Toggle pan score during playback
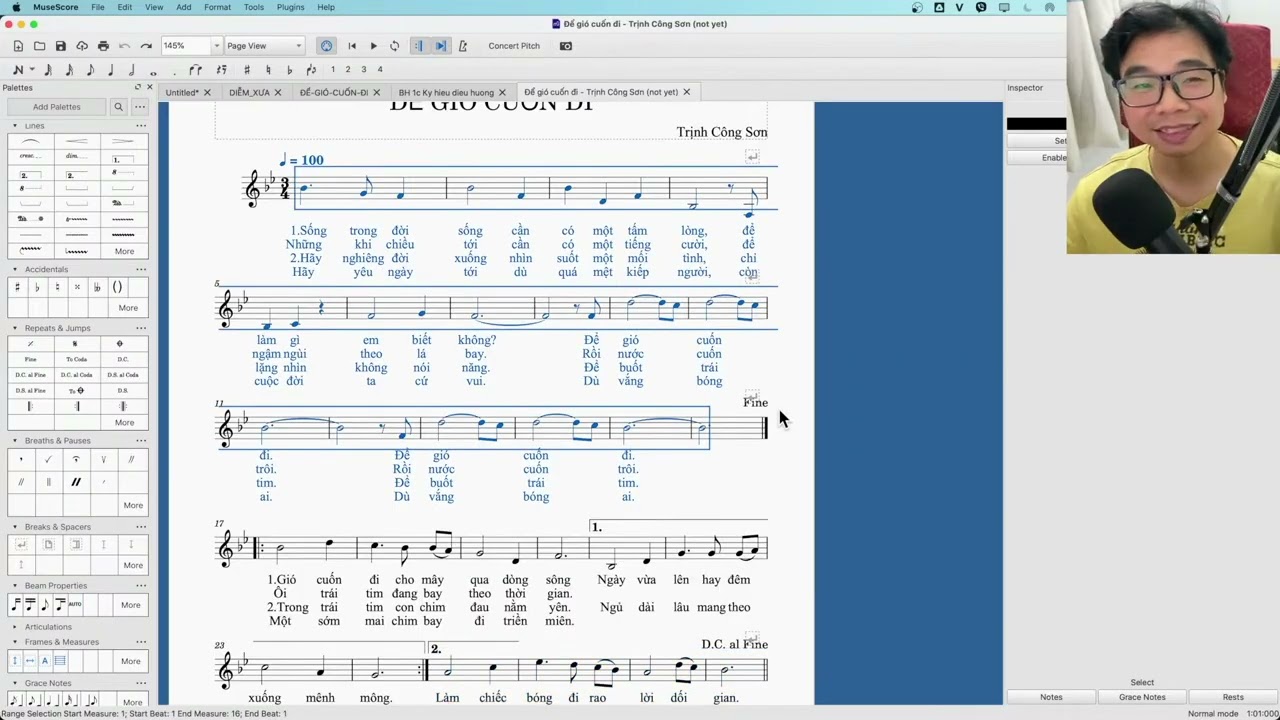Screen dimensions: 1280x720 (x=441, y=46)
